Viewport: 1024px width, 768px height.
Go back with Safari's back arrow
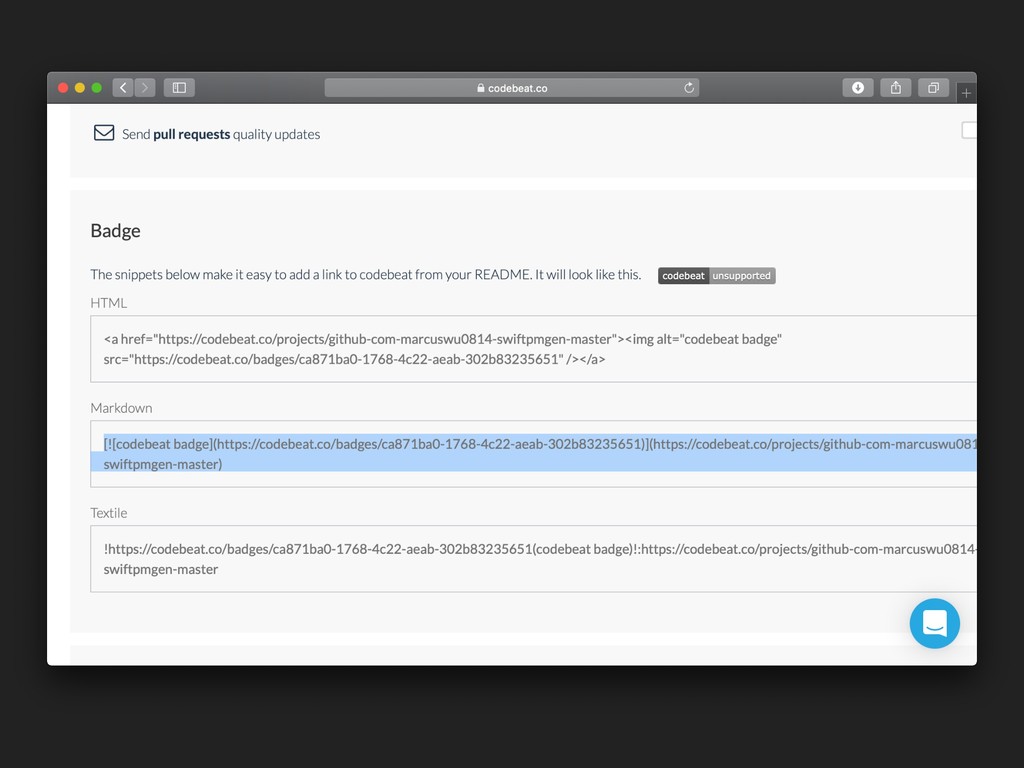pyautogui.click(x=123, y=88)
